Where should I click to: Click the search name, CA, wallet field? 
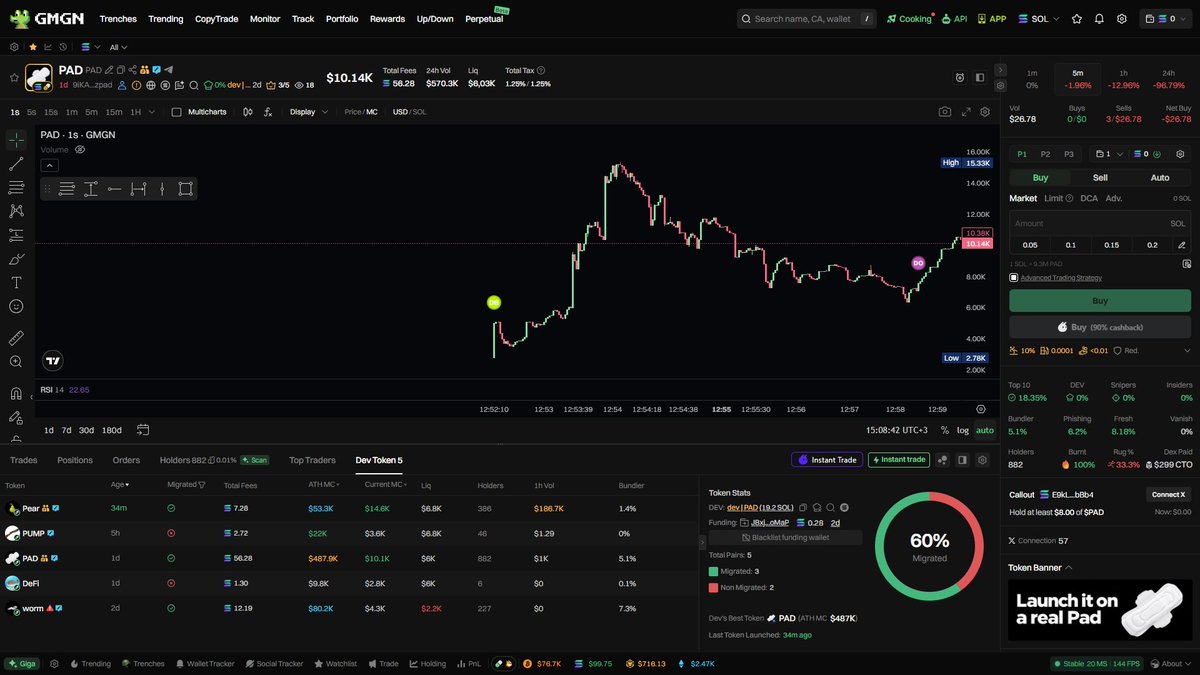806,19
